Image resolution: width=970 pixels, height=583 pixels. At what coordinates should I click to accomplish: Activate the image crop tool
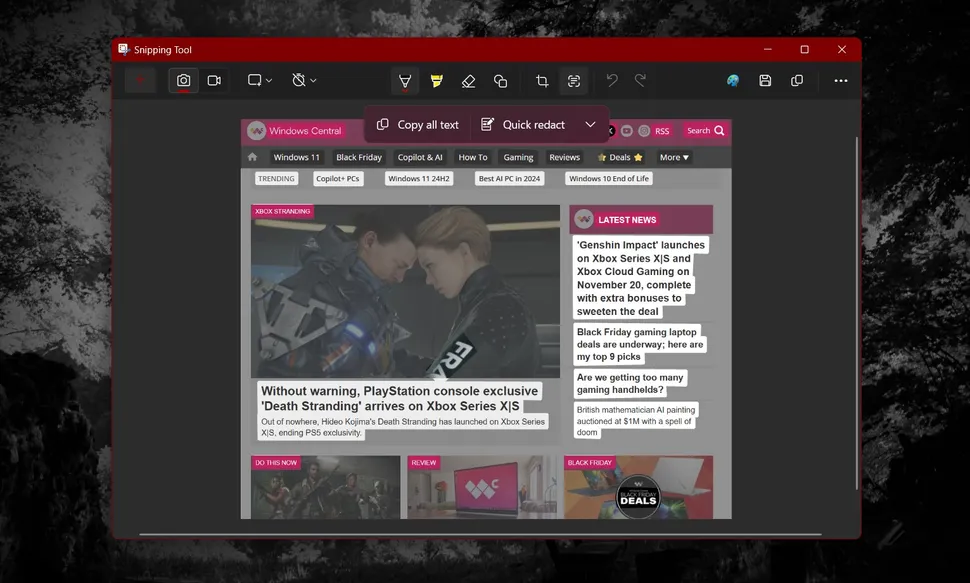(542, 81)
